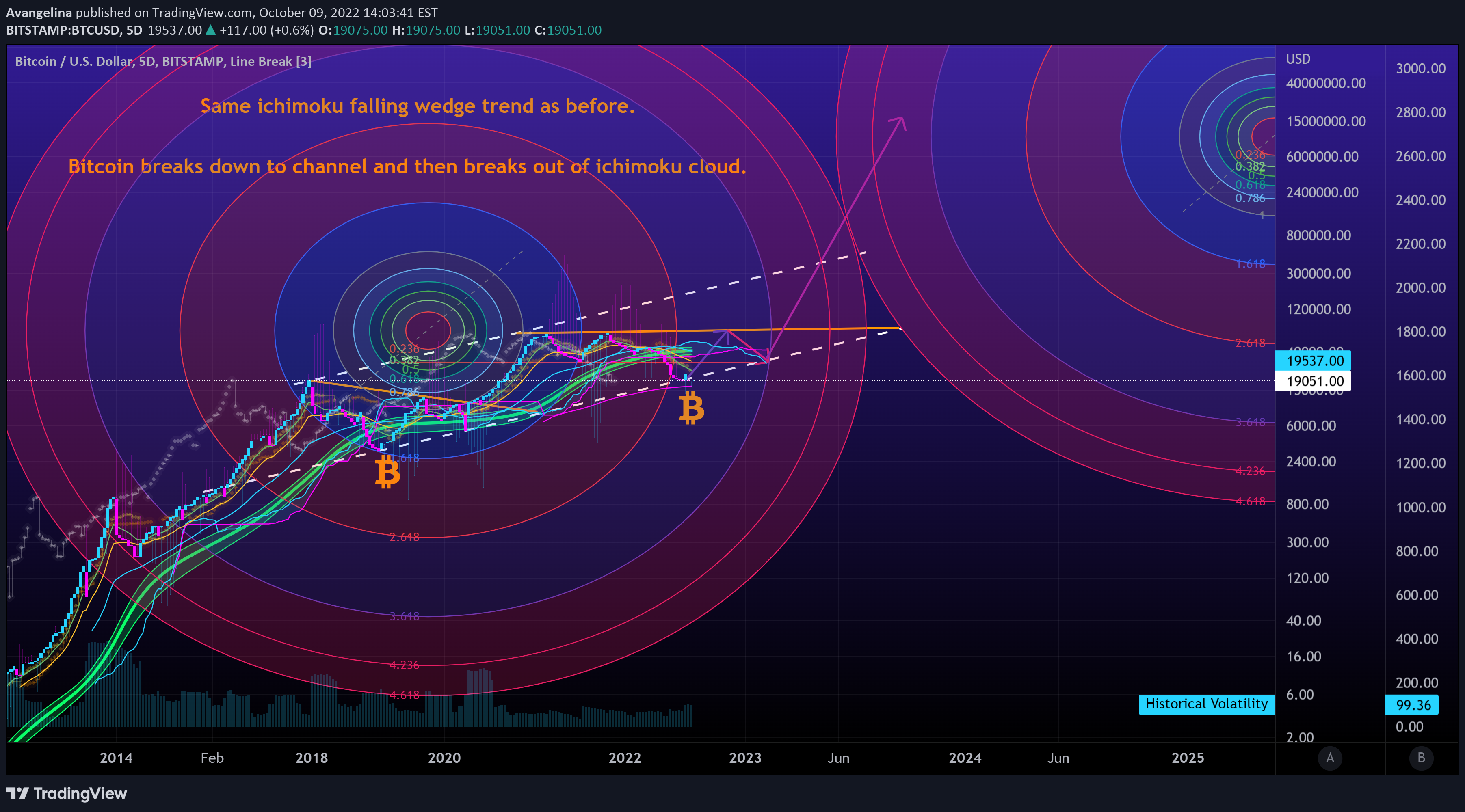
Task: Click the H:19075.00 high value
Action: pos(426,30)
